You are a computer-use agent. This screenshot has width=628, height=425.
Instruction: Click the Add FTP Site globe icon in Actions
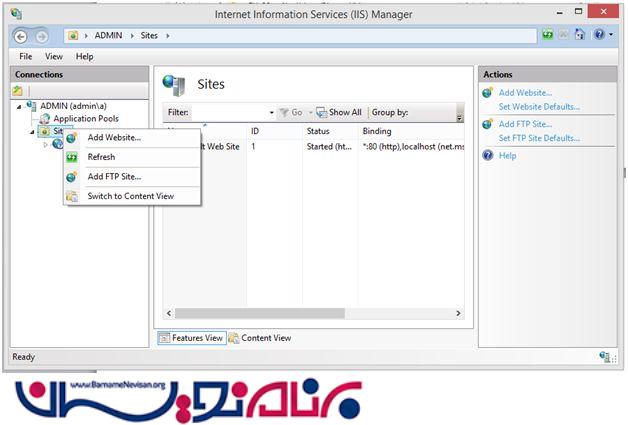tap(487, 124)
